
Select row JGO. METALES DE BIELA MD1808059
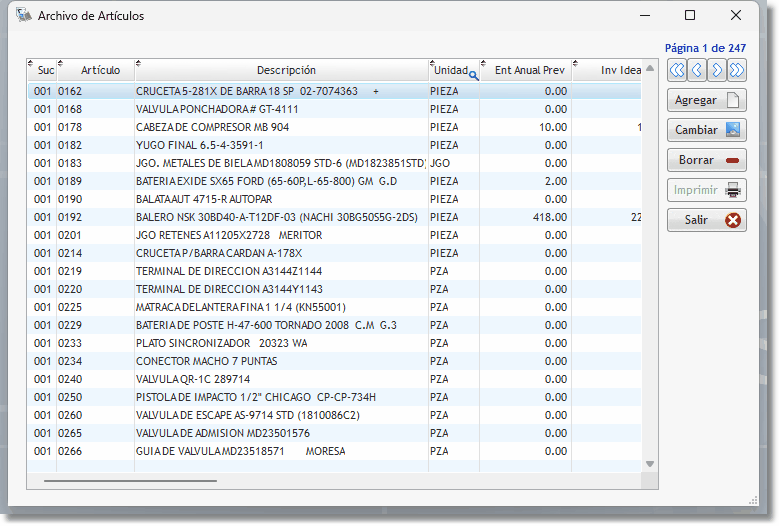tap(334, 163)
